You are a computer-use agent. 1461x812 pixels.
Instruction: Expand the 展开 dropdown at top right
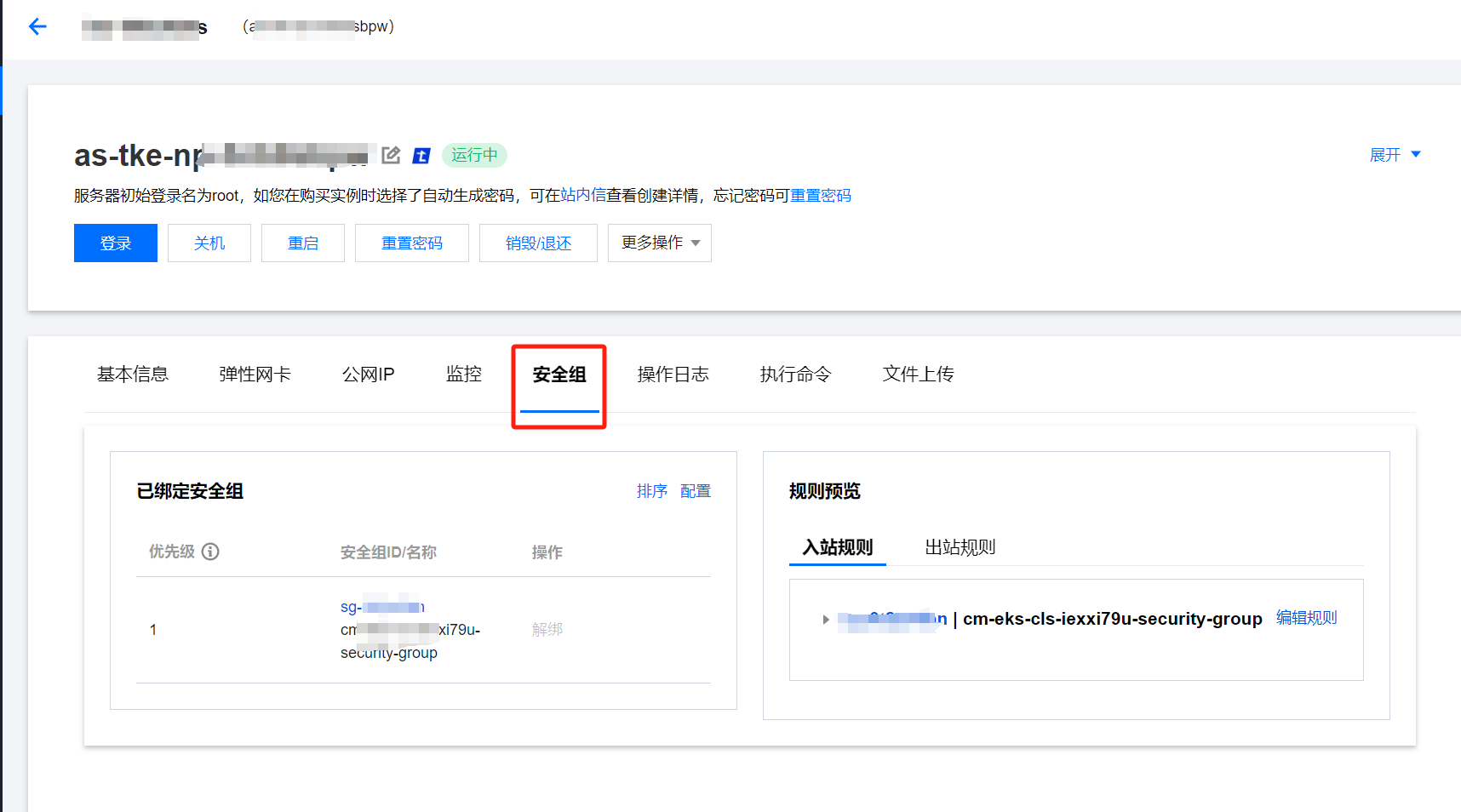point(1395,155)
